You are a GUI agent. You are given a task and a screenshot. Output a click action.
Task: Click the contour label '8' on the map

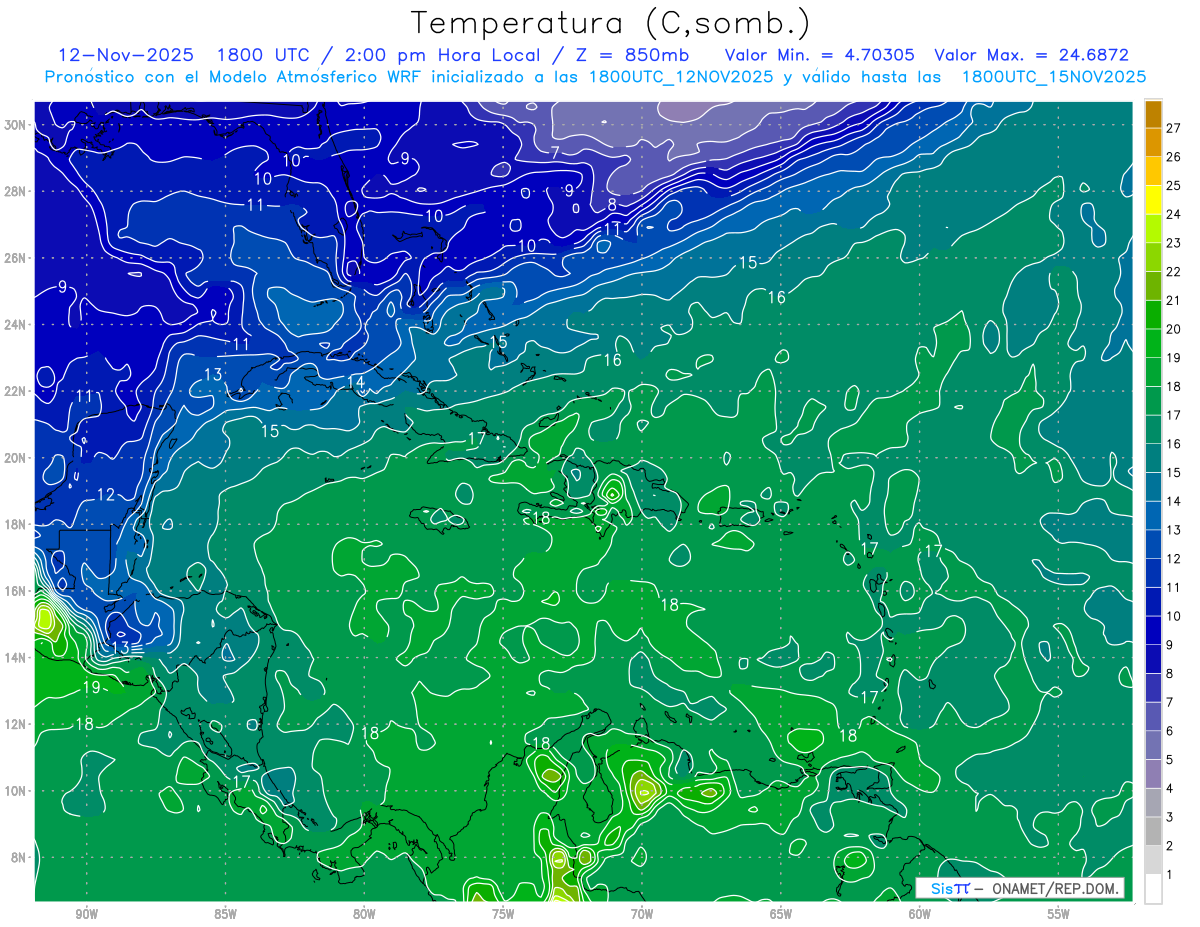(x=612, y=205)
